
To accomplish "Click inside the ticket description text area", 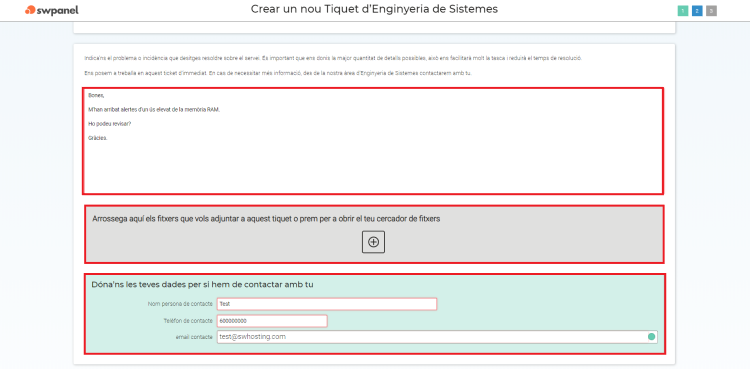I will point(373,141).
